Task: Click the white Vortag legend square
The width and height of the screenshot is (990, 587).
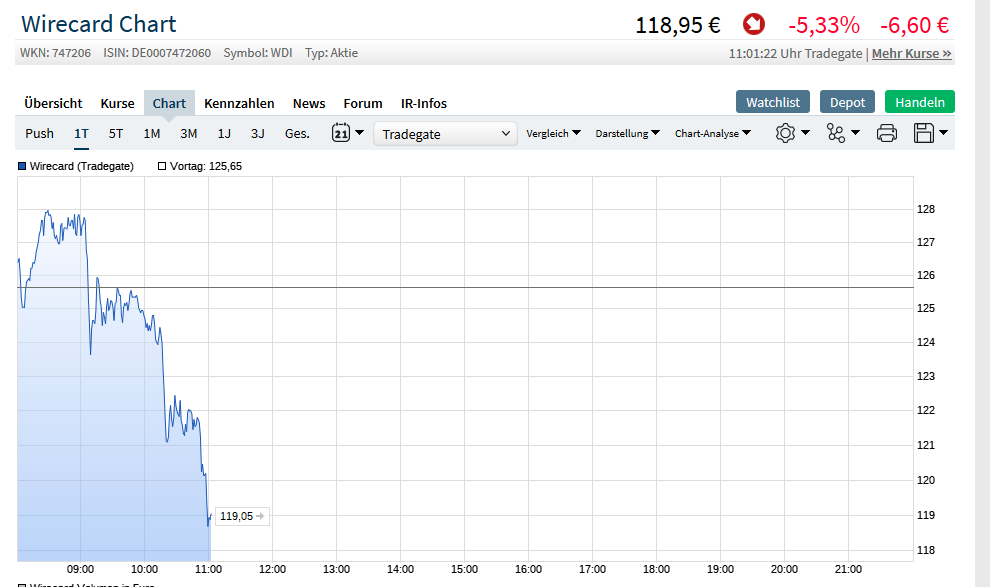Action: [x=162, y=166]
